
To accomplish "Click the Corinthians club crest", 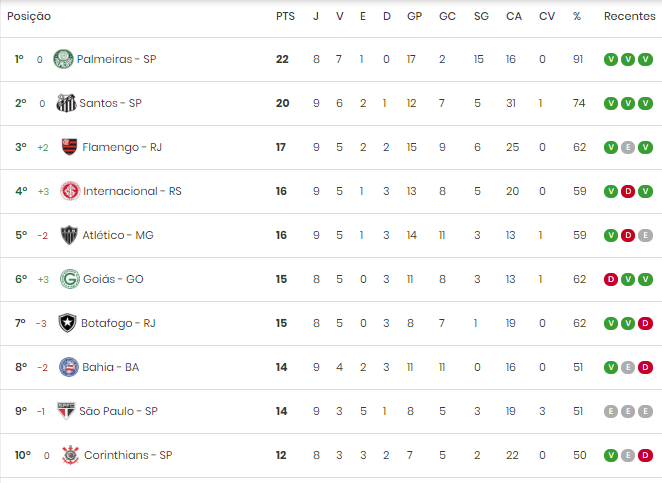I will pos(71,455).
